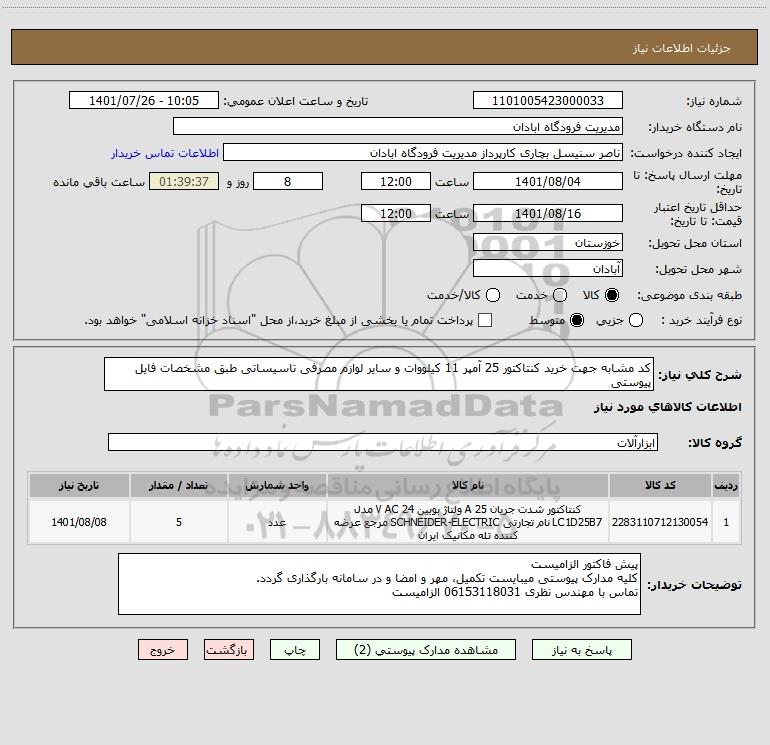Select the خدمت radio button
770x745 pixels.
tap(560, 295)
